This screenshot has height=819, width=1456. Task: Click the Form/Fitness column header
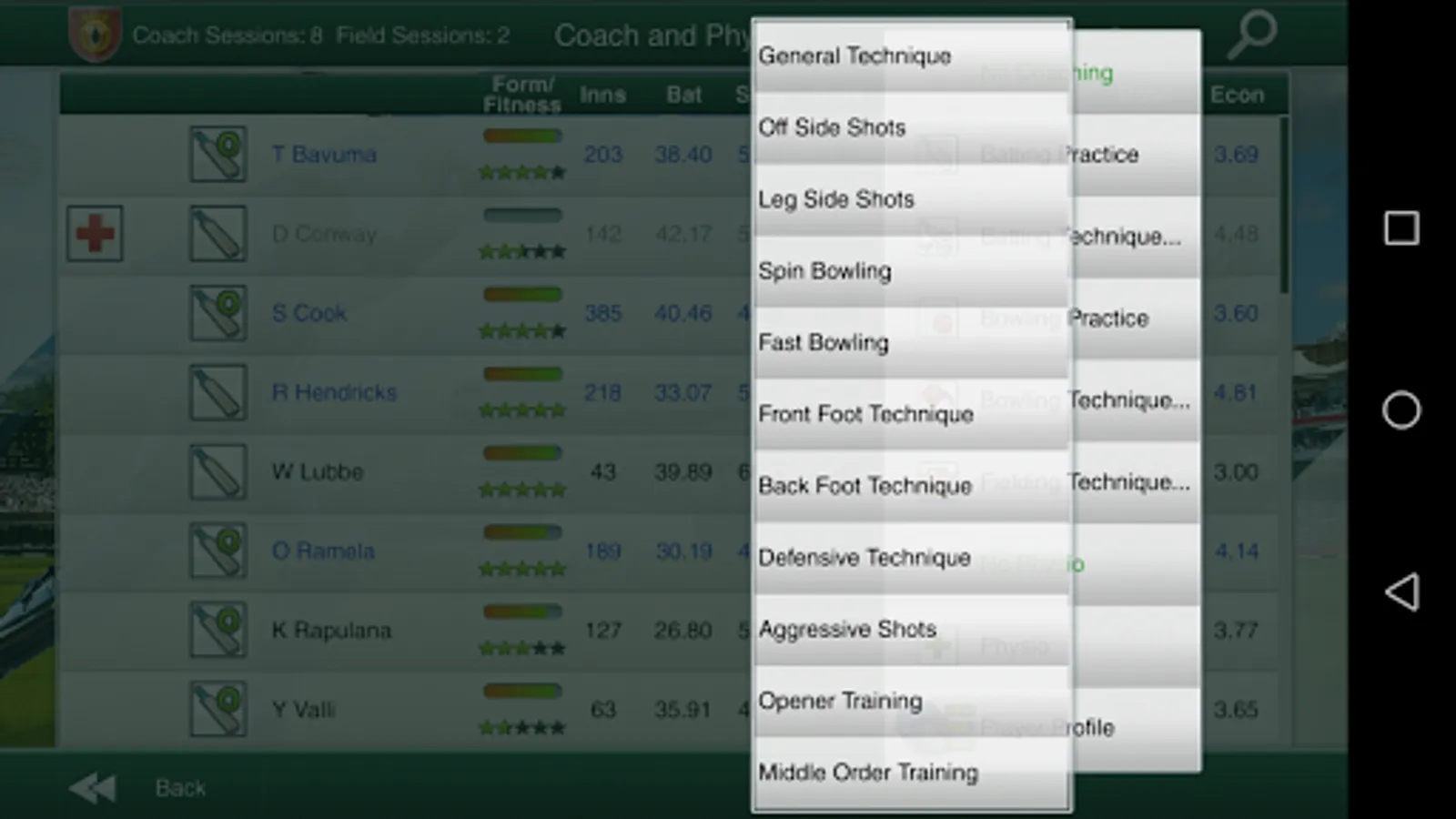click(522, 95)
